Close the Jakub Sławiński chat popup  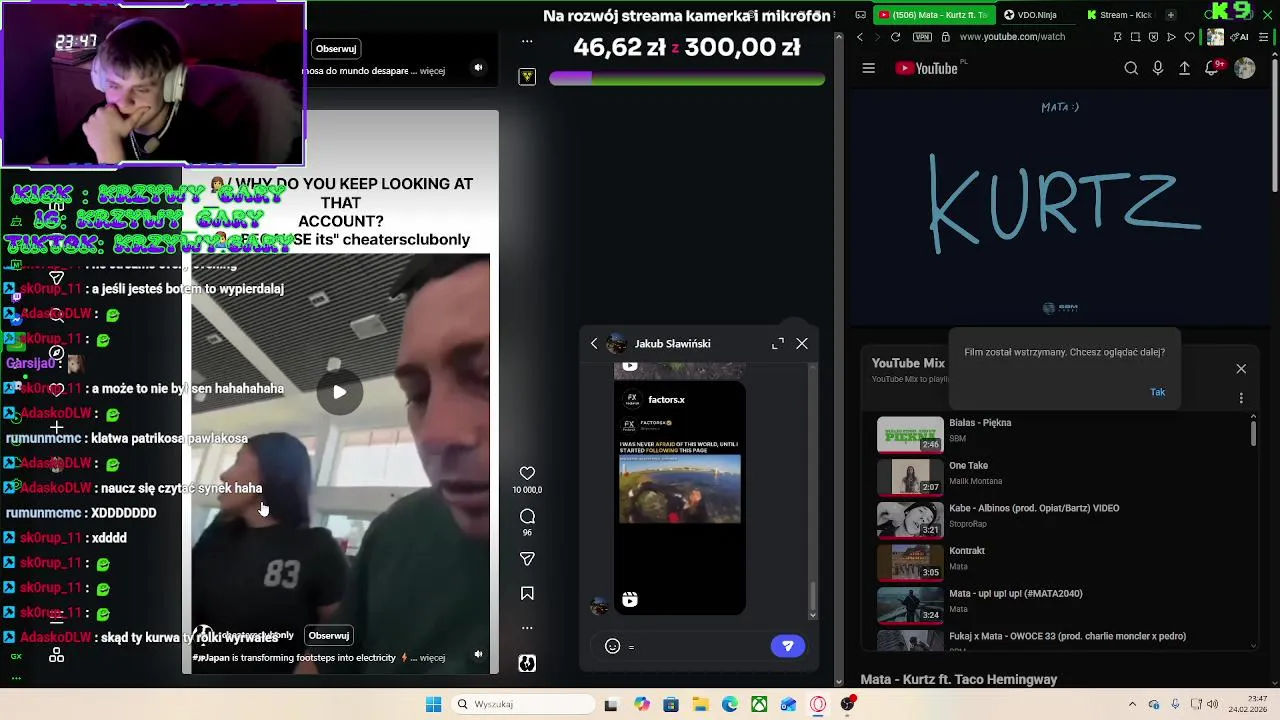pos(802,343)
